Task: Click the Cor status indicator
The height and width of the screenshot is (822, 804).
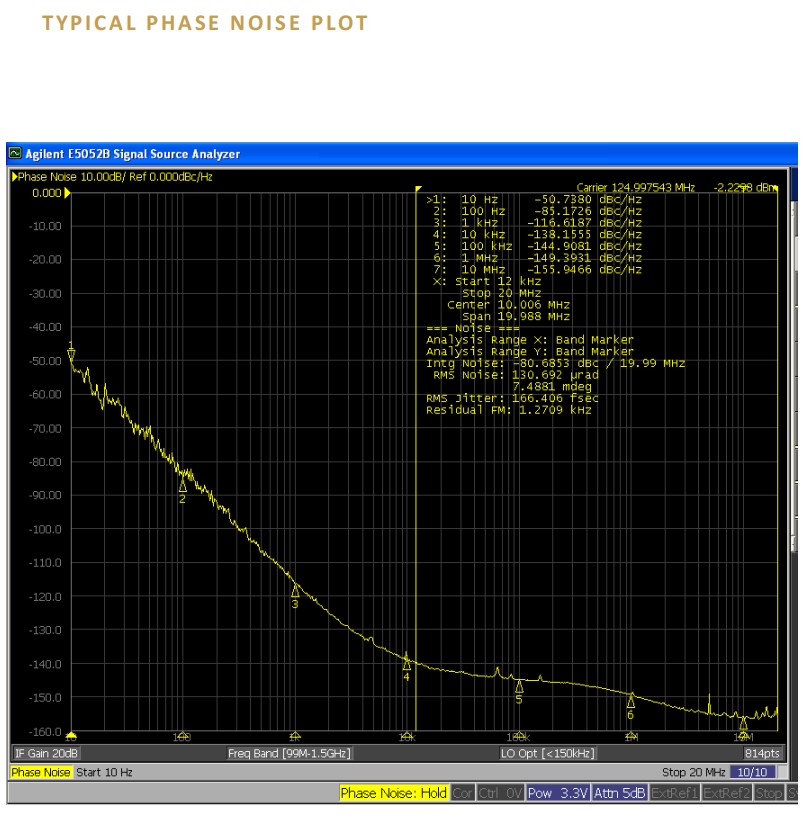Action: [x=462, y=793]
